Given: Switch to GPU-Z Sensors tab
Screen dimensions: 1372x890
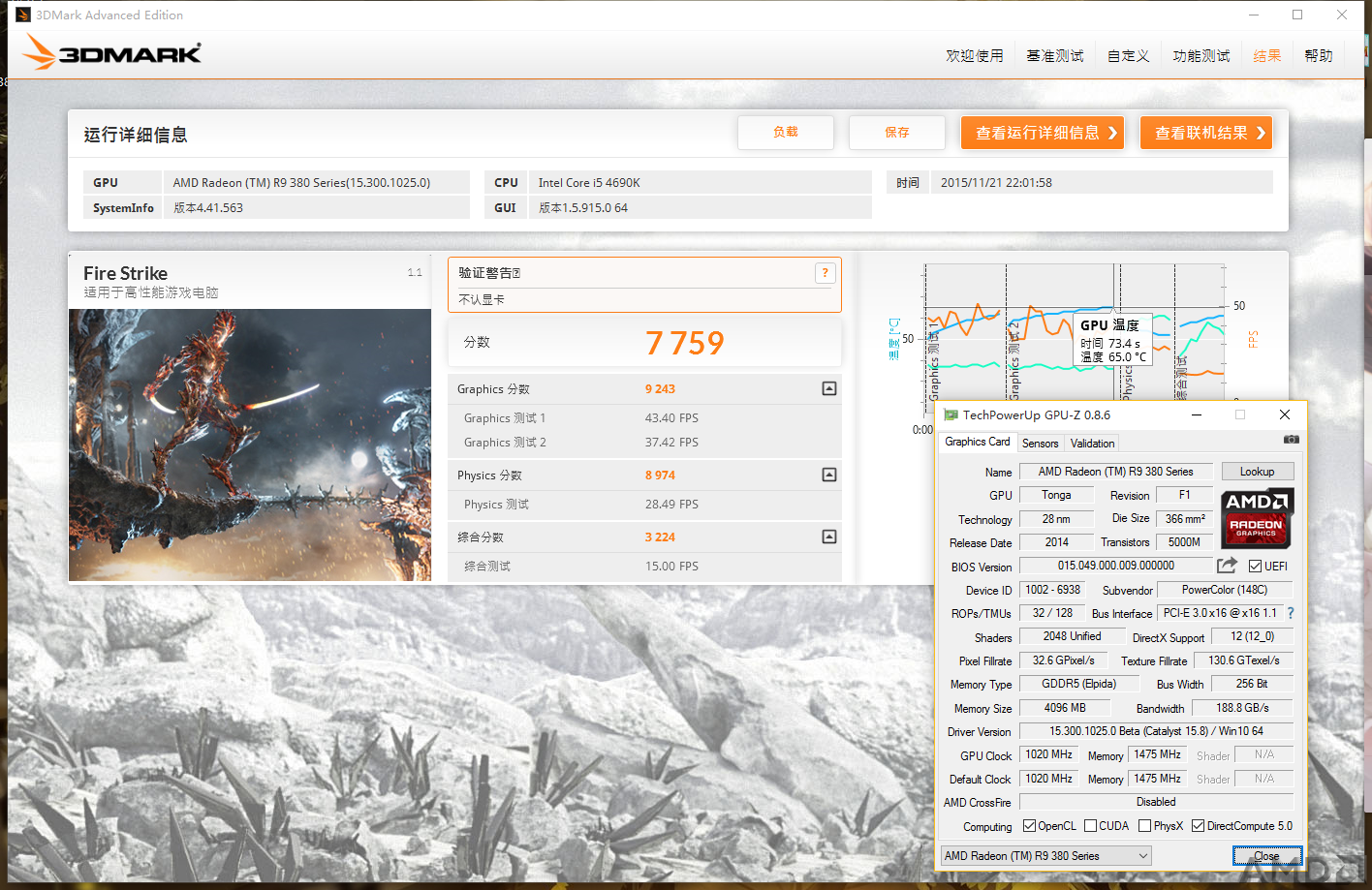Looking at the screenshot, I should (1040, 444).
